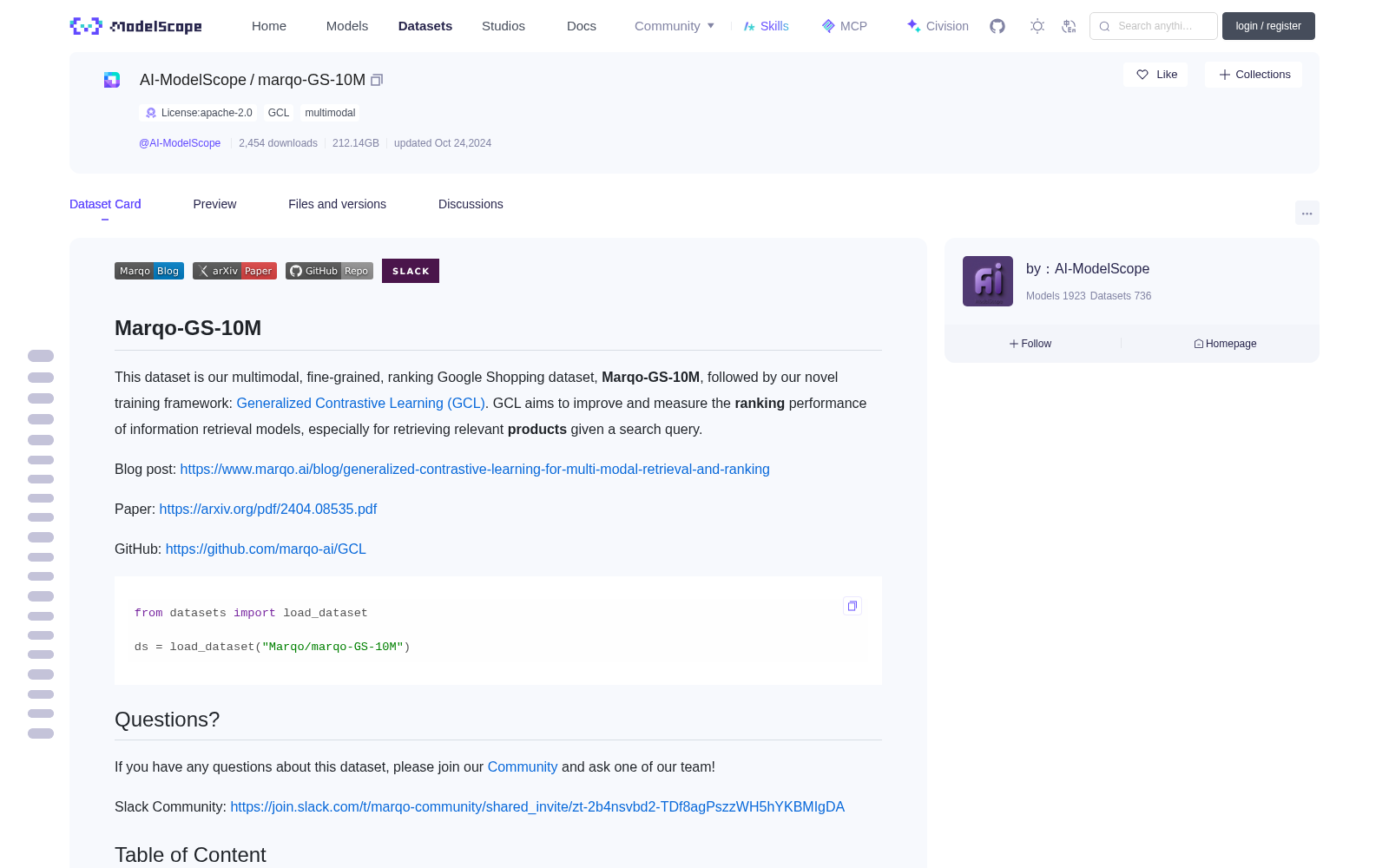Click the GCL tag
Viewport: 1389px width, 868px height.
click(x=279, y=113)
